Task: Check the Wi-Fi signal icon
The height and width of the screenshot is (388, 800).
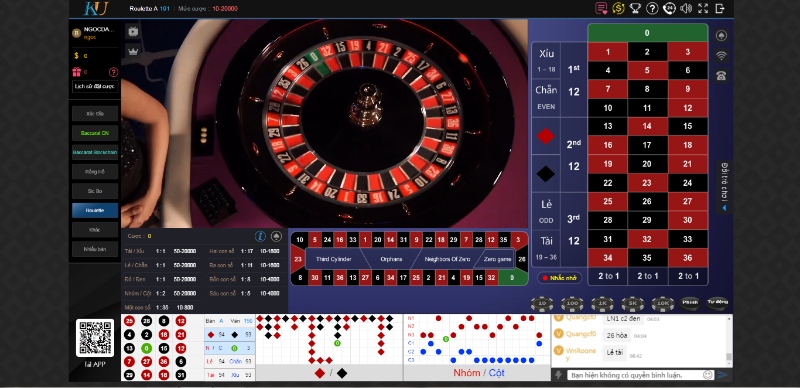Action: point(721,56)
